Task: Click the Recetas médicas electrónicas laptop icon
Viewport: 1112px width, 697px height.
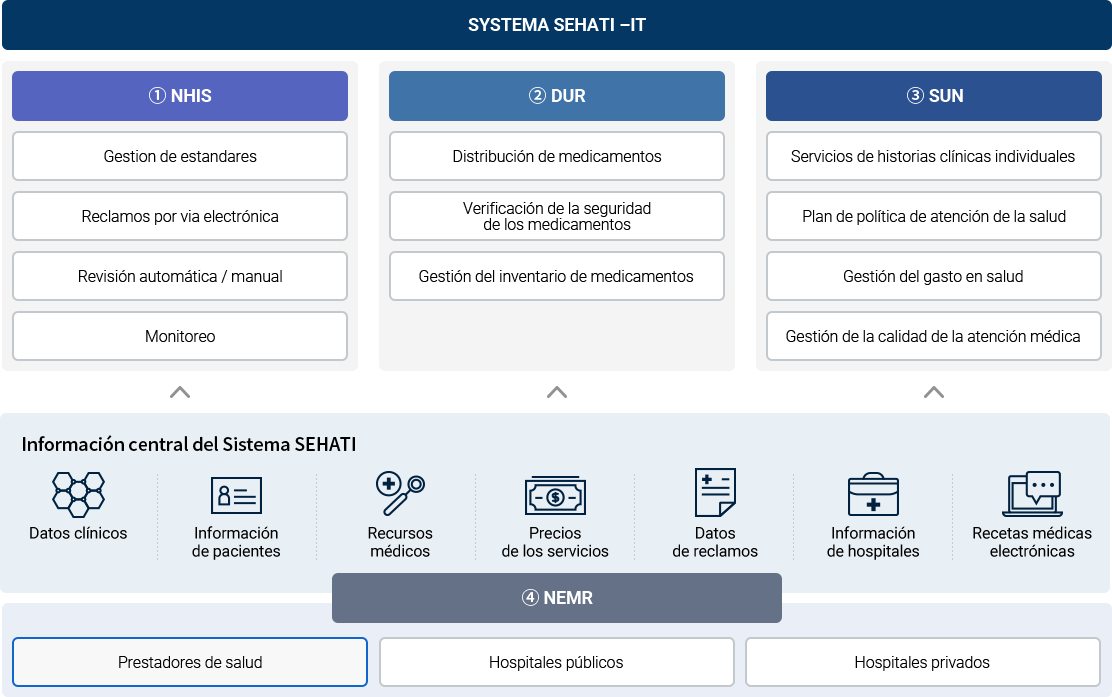Action: click(1031, 493)
